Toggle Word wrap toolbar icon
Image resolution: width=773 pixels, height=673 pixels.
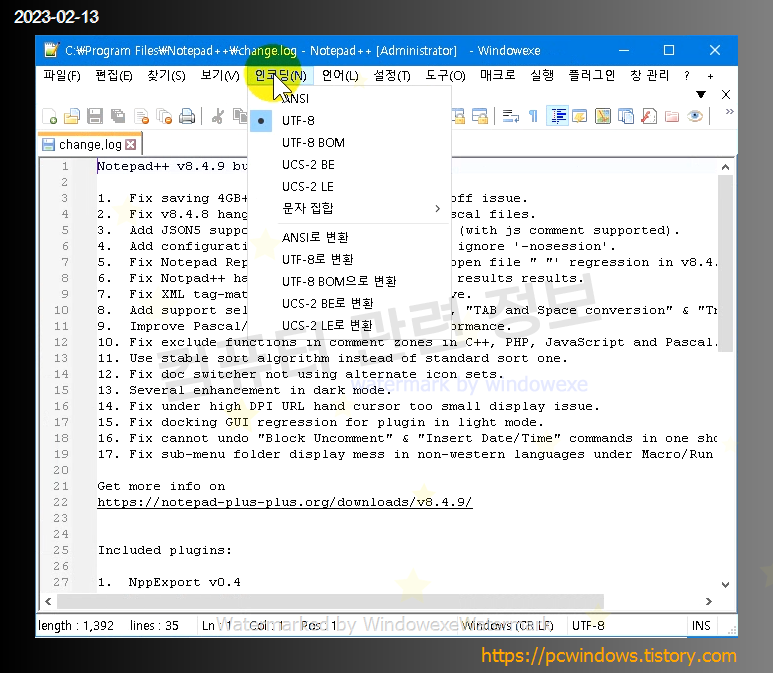pos(511,116)
